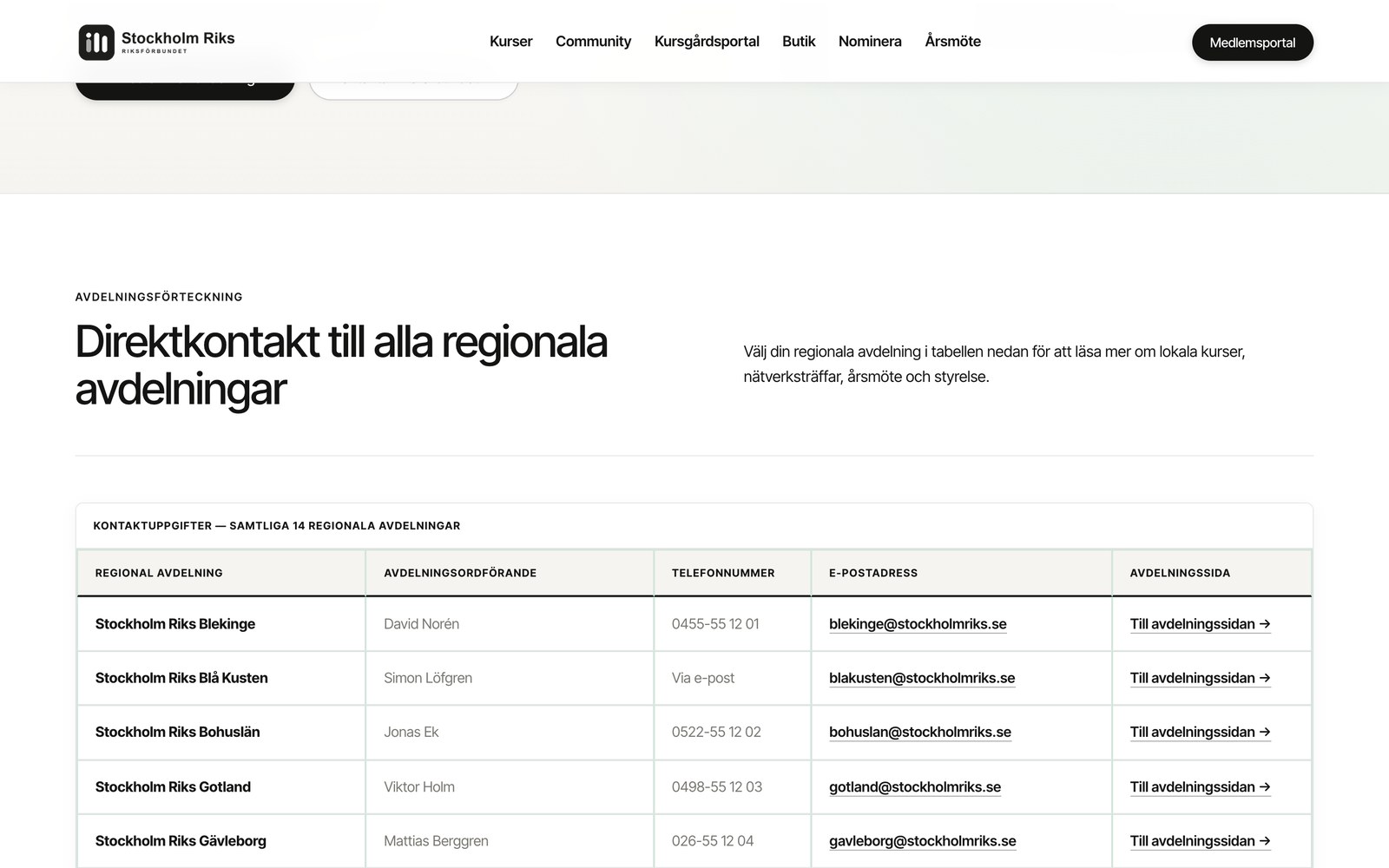Go to Kursgårdsportal in the navigation
The image size is (1389, 868).
click(x=707, y=42)
